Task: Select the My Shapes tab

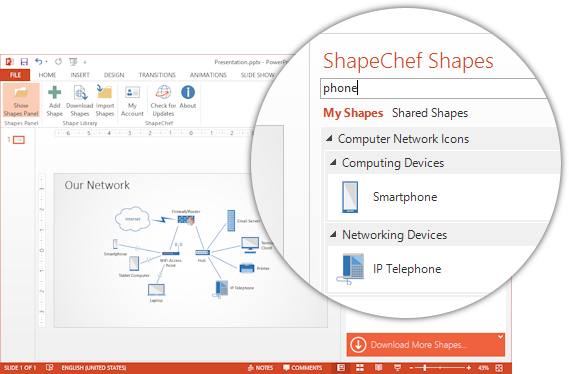Action: (x=353, y=113)
